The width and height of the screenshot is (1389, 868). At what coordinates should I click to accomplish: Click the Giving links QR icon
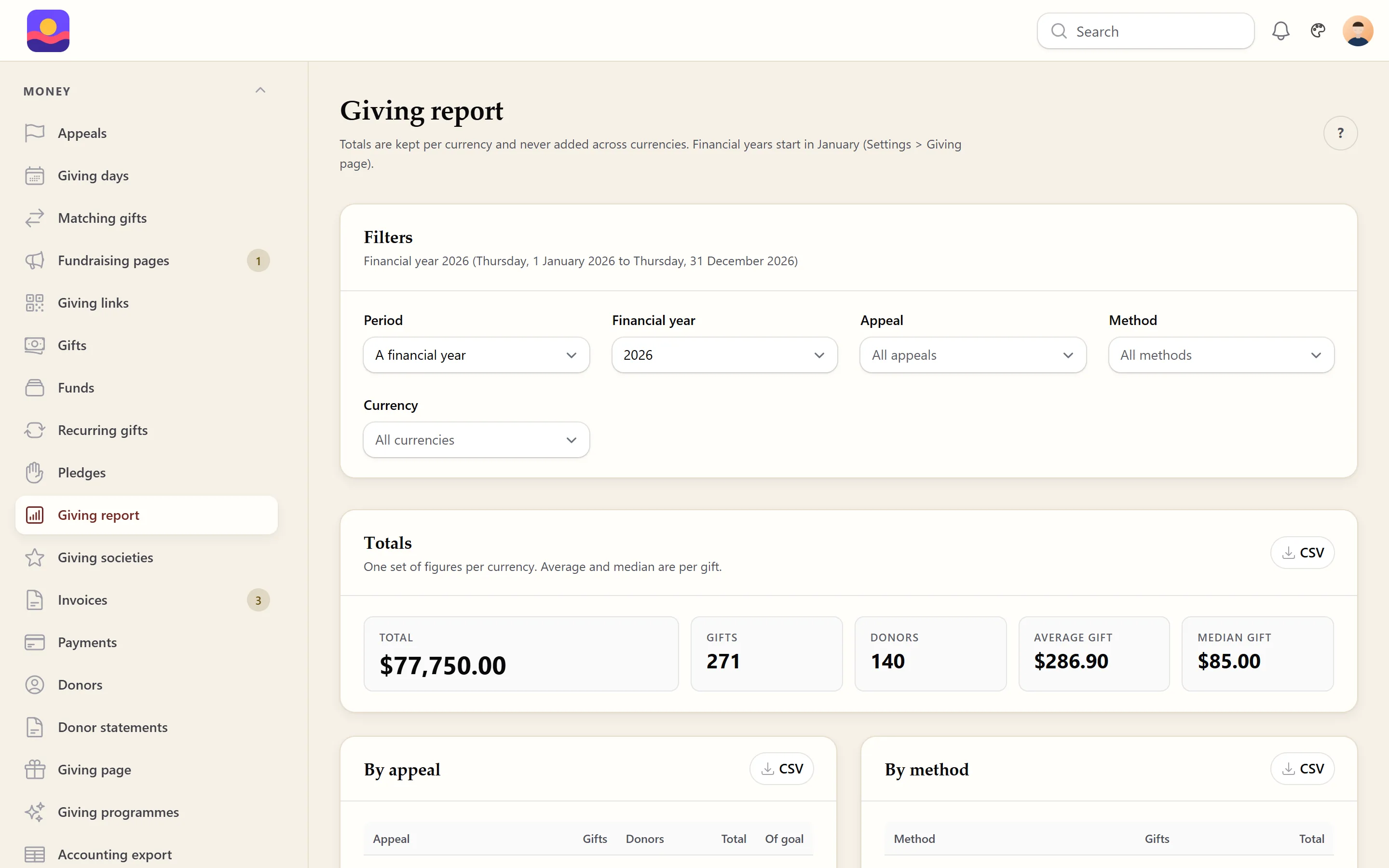tap(34, 303)
